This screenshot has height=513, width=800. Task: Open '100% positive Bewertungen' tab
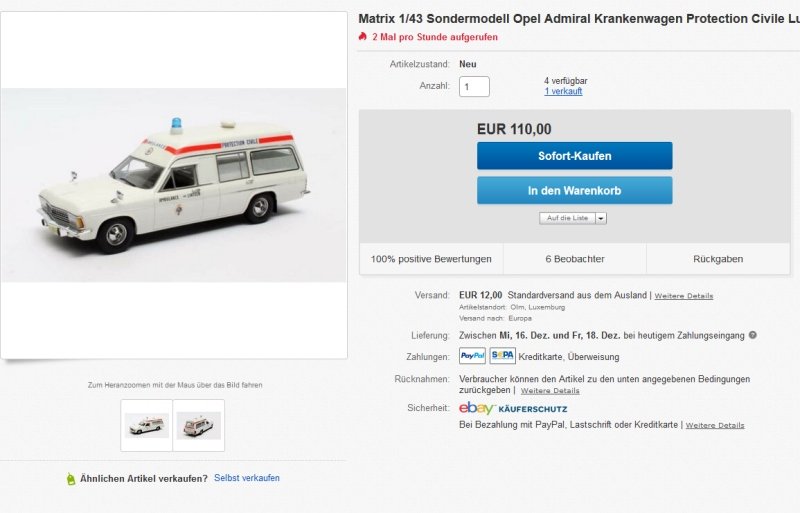click(431, 259)
